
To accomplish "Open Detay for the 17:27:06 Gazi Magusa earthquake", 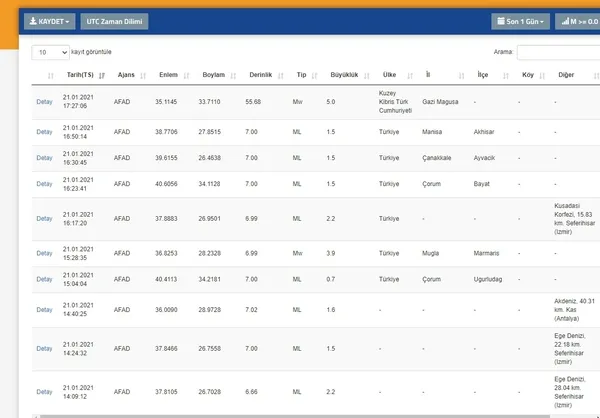I will [x=44, y=102].
